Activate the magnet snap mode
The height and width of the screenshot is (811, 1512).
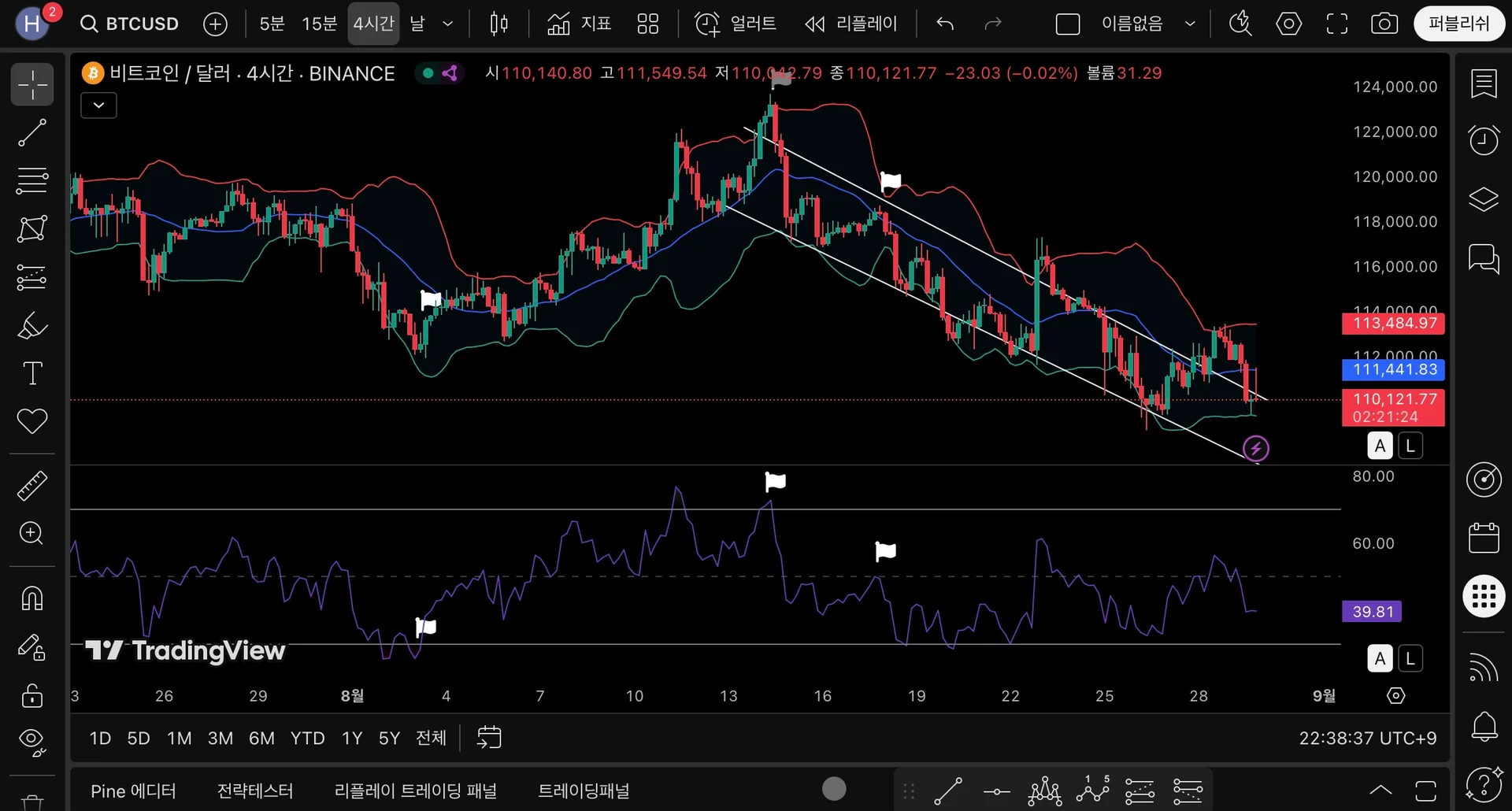pyautogui.click(x=32, y=598)
